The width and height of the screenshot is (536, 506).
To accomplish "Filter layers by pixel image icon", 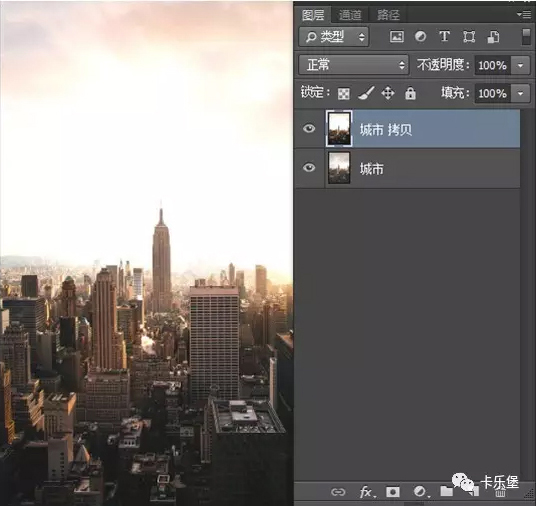I will [x=397, y=37].
